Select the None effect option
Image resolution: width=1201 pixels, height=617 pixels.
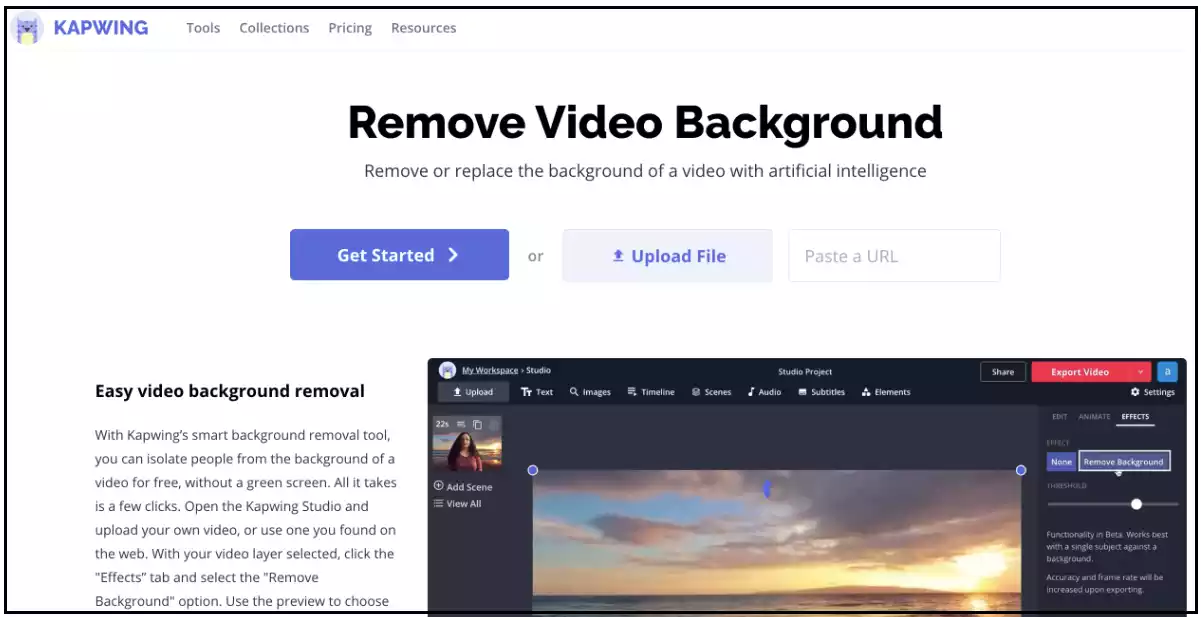click(x=1062, y=462)
